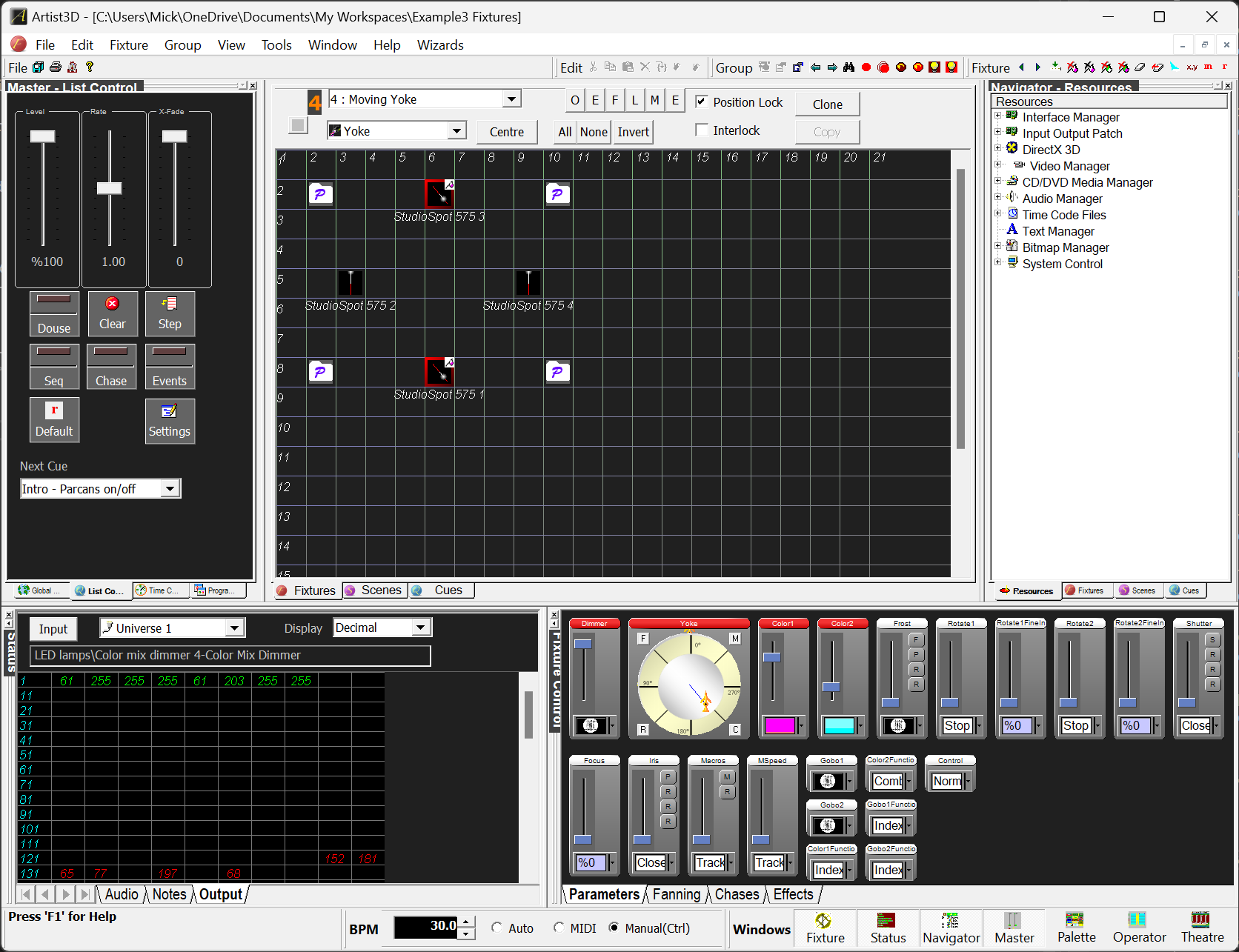Screen dimensions: 1239x952
Task: Open the Universe 1 dropdown
Action: tap(234, 628)
